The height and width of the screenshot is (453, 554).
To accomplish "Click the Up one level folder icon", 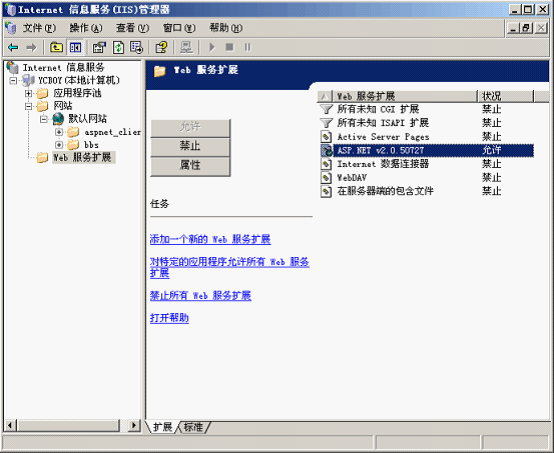I will tap(56, 47).
